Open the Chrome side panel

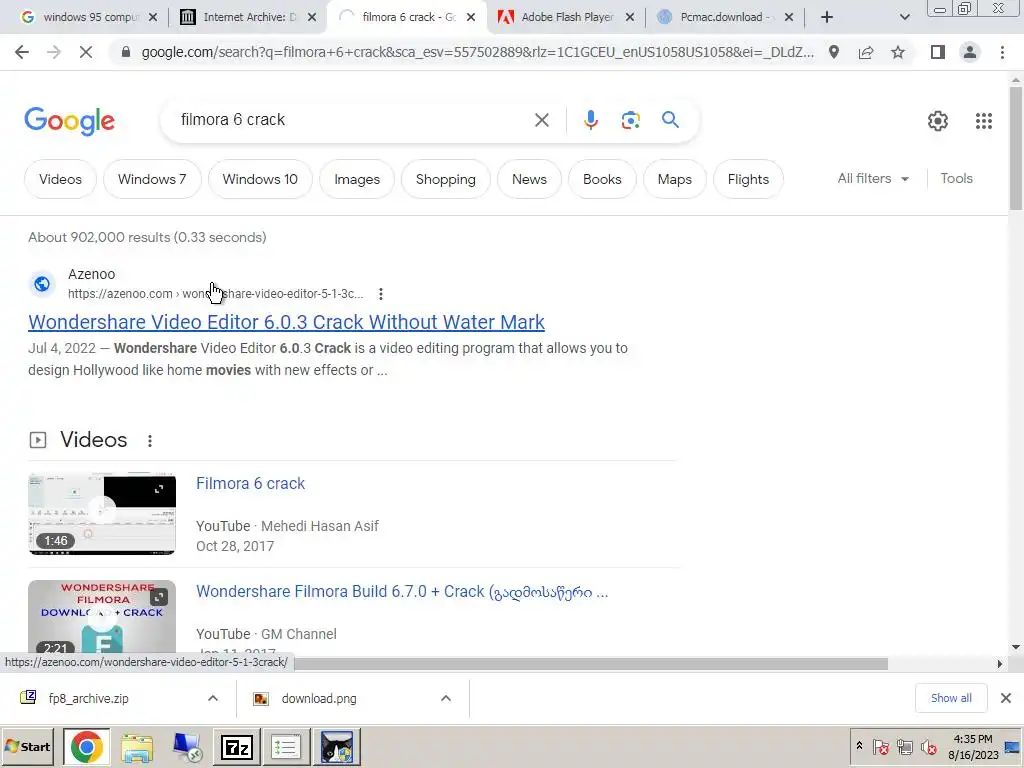[x=938, y=52]
